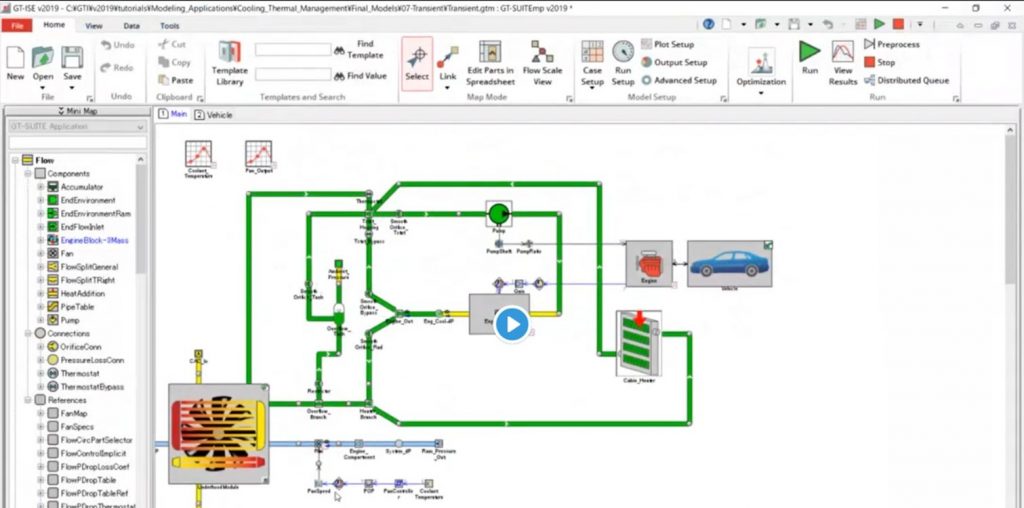Collapse the Components tree node
The width and height of the screenshot is (1024, 508).
[28, 174]
